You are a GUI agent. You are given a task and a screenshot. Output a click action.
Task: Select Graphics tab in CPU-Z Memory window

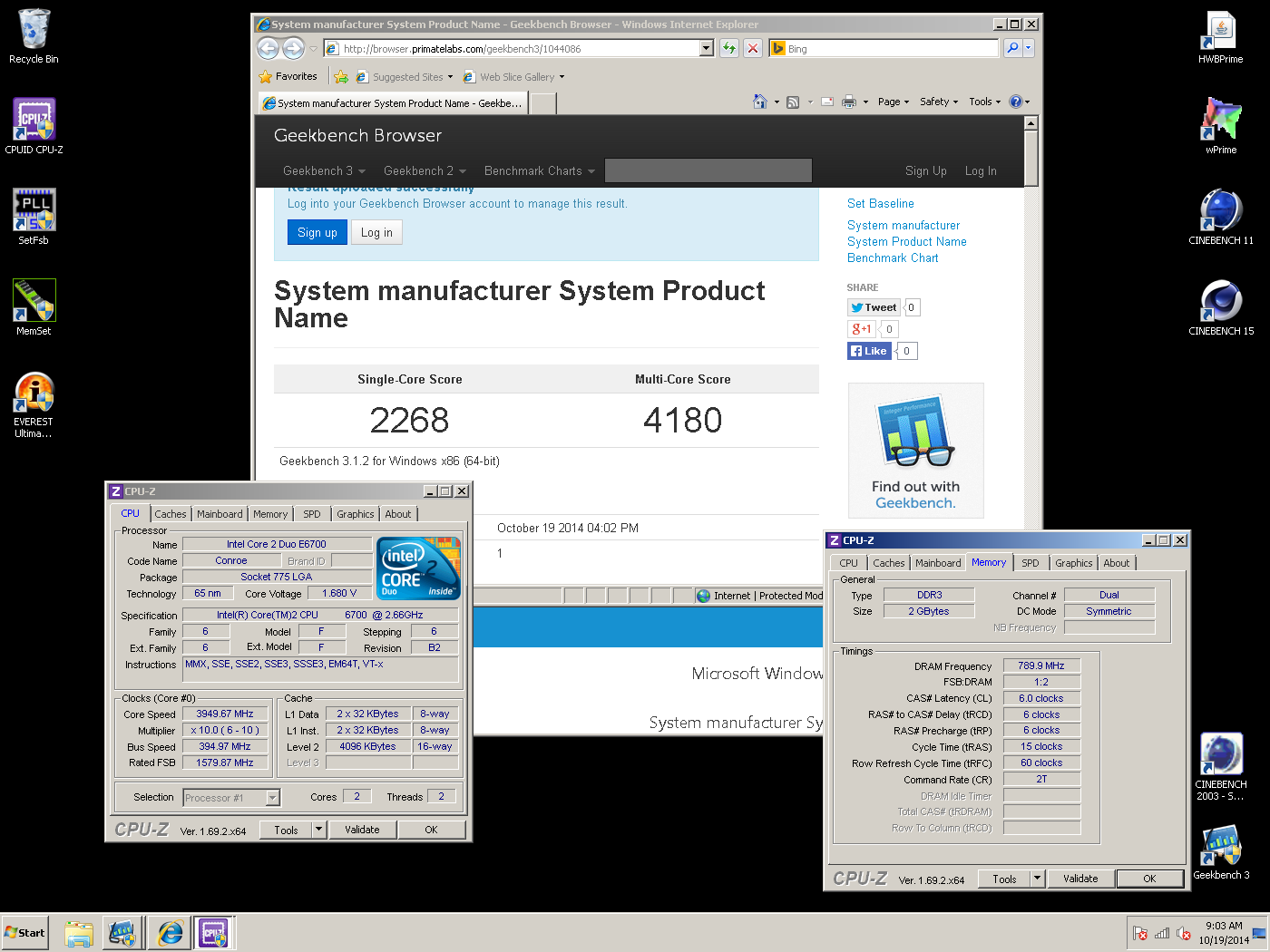click(1074, 563)
